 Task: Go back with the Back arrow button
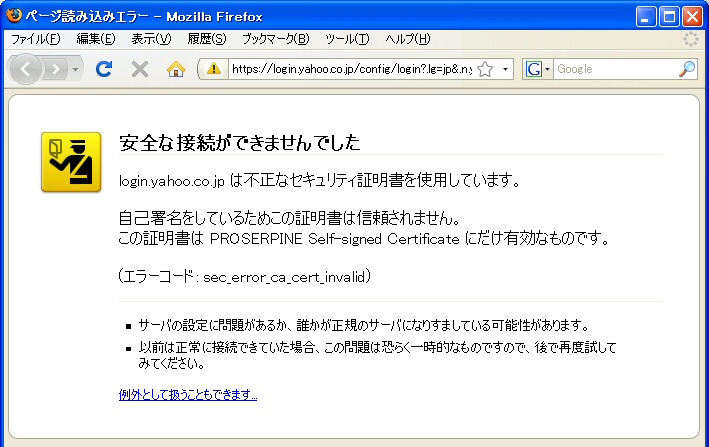25,69
